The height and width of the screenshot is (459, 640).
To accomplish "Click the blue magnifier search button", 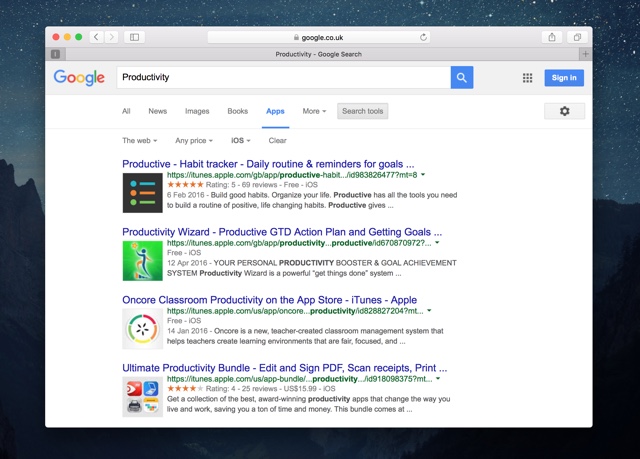I will [462, 78].
